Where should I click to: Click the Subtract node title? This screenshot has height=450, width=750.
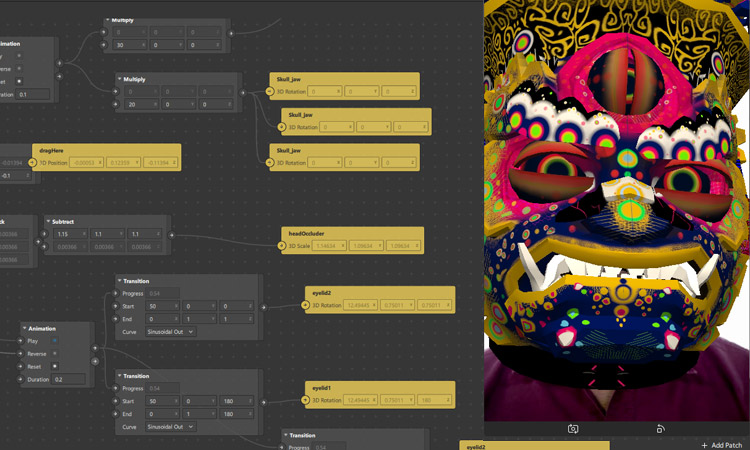coord(63,221)
